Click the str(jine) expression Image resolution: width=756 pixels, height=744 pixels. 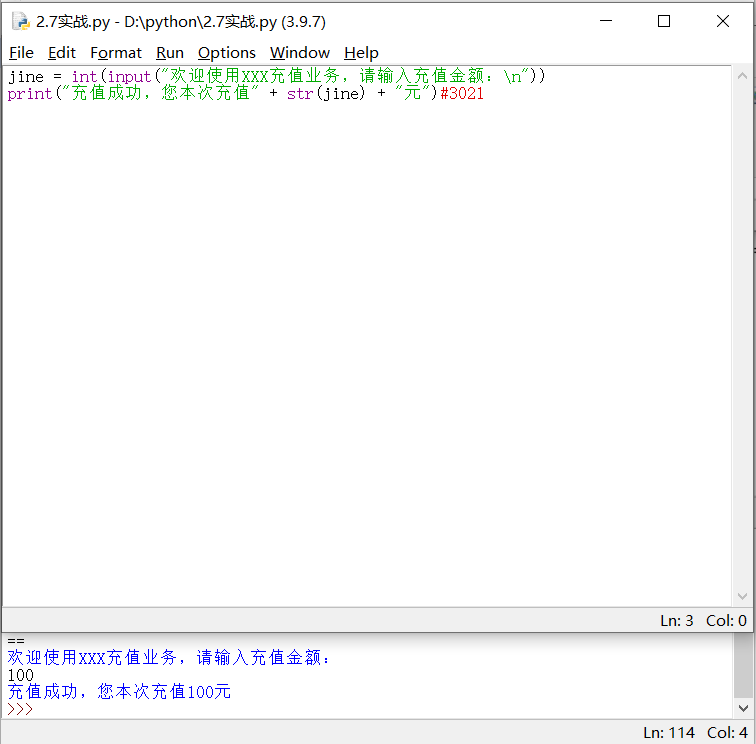(326, 94)
